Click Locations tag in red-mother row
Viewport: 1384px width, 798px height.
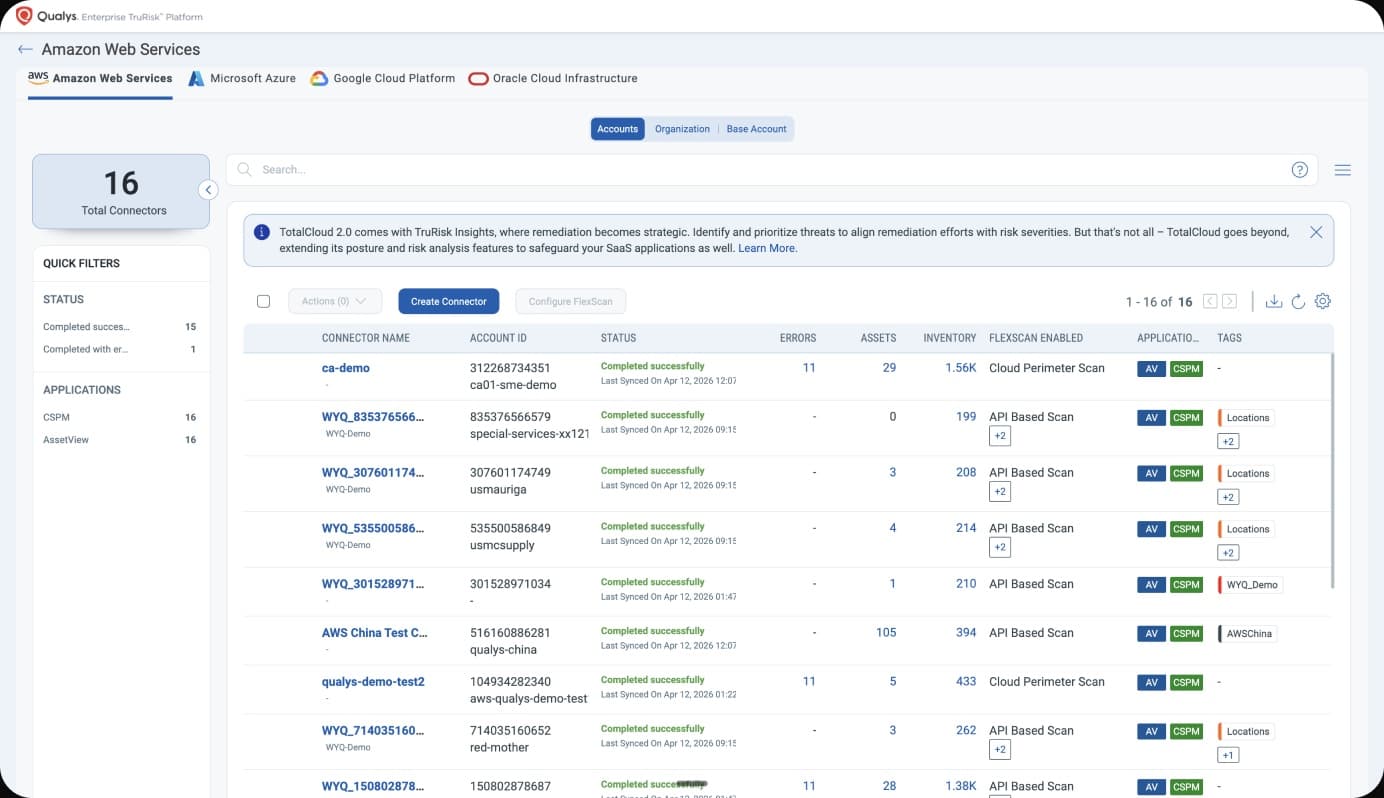click(1246, 732)
